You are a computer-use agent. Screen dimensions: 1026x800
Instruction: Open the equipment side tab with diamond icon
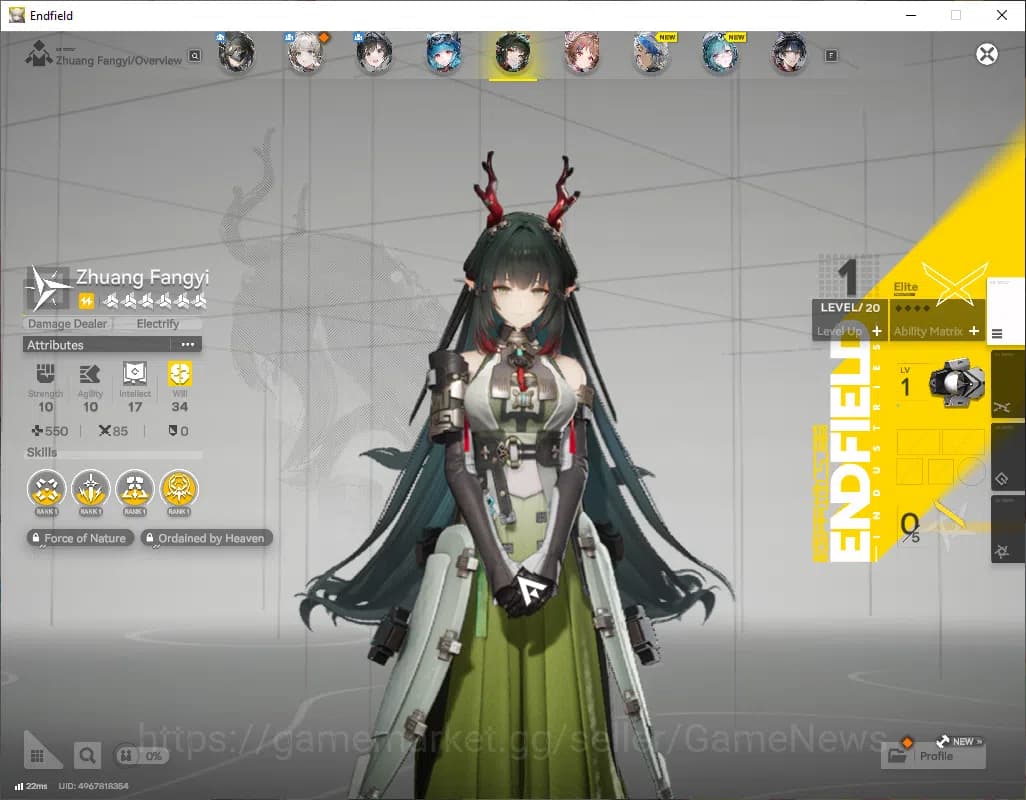(x=1007, y=456)
